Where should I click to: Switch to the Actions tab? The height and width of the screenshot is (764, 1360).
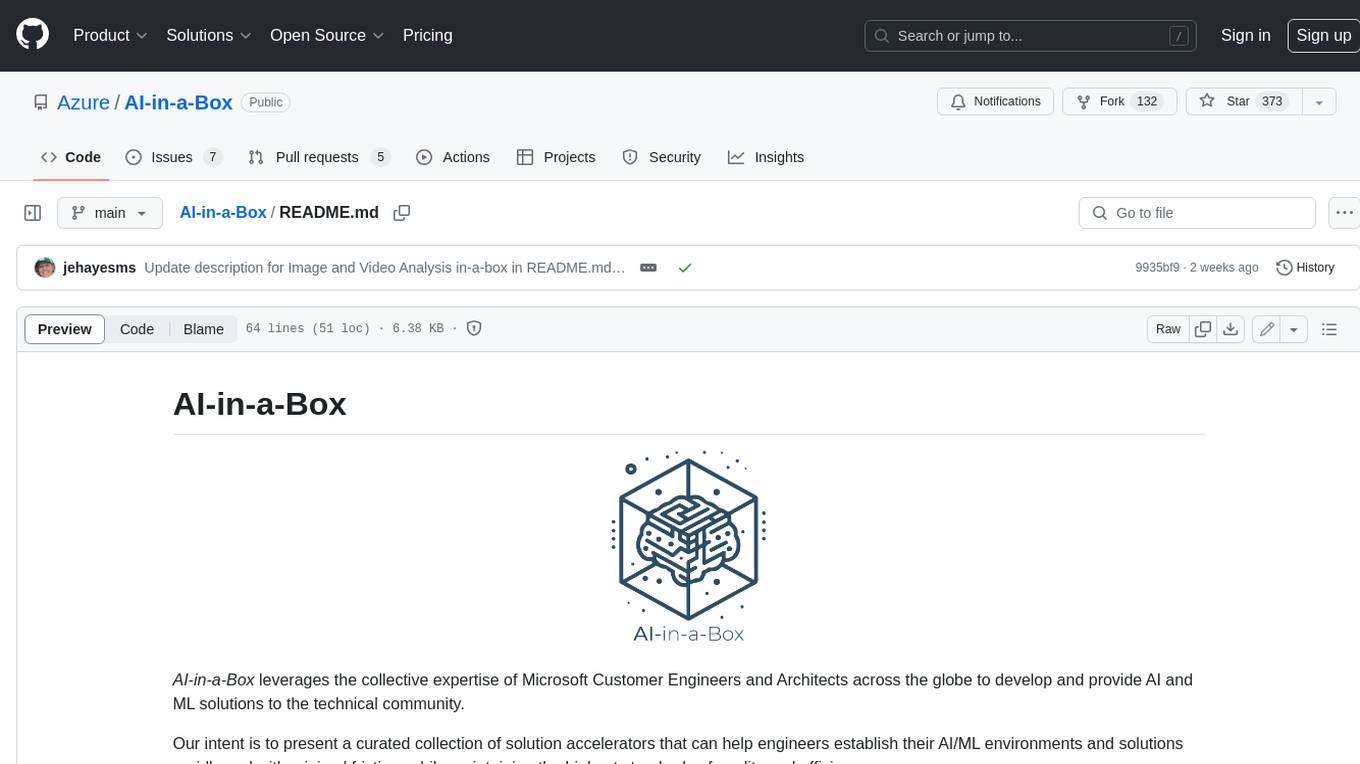453,157
